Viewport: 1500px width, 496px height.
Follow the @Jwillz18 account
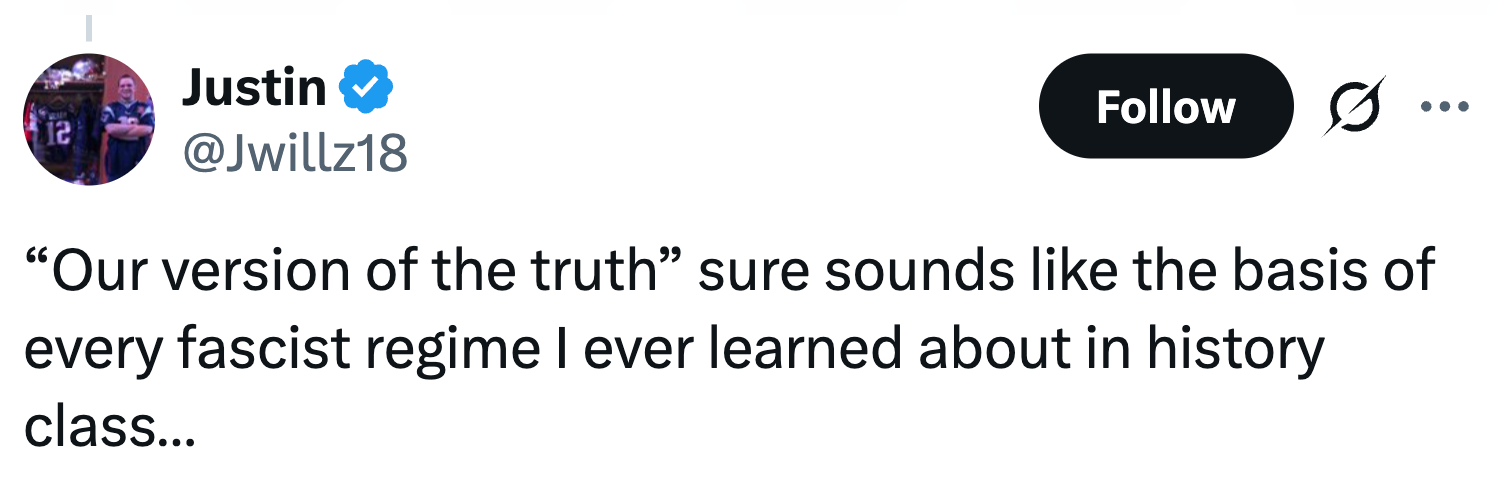tap(1165, 106)
